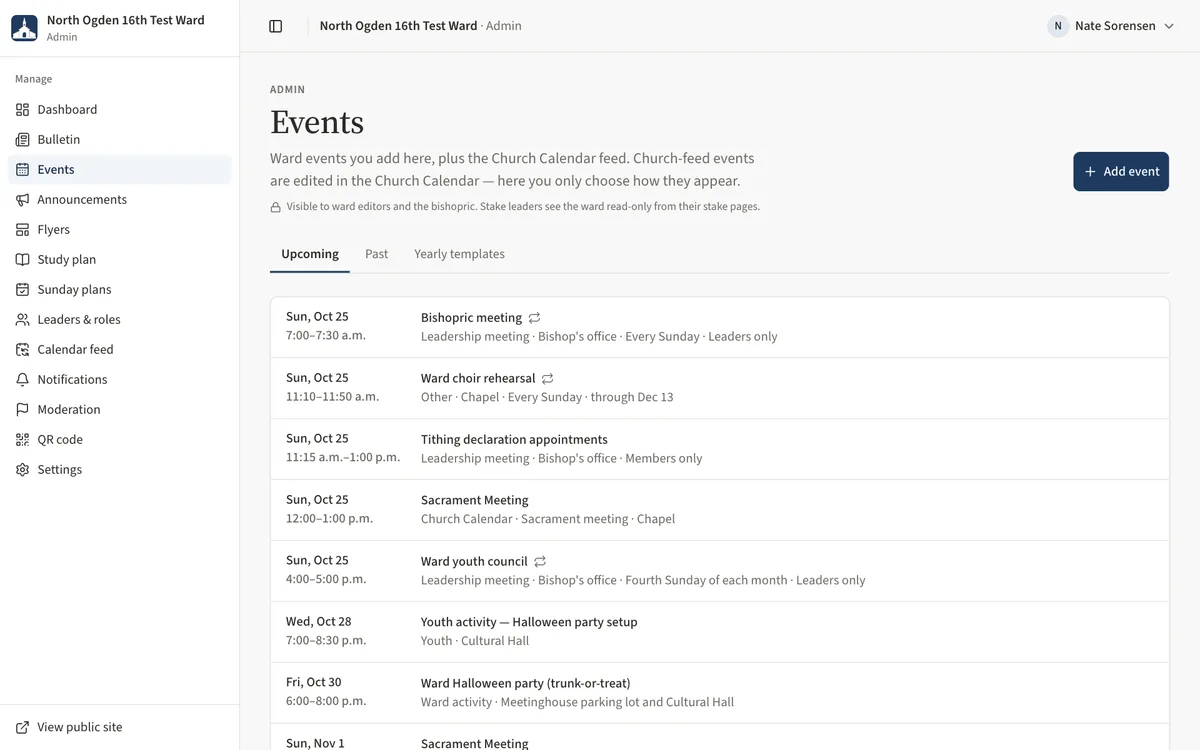Select Notifications in sidebar

[120, 380]
